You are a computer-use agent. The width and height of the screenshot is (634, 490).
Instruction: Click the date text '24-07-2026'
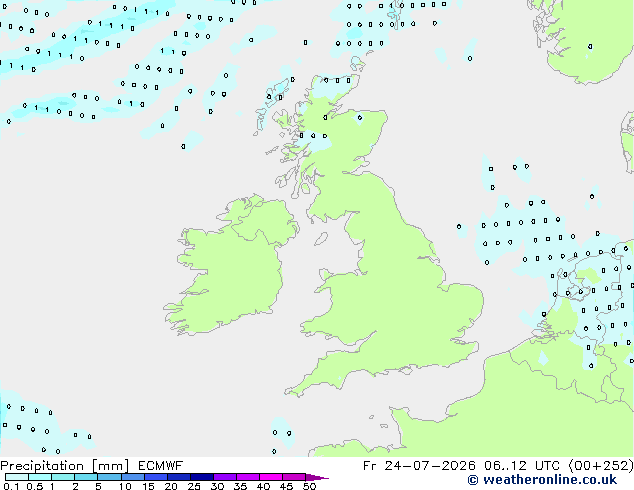tap(430, 466)
